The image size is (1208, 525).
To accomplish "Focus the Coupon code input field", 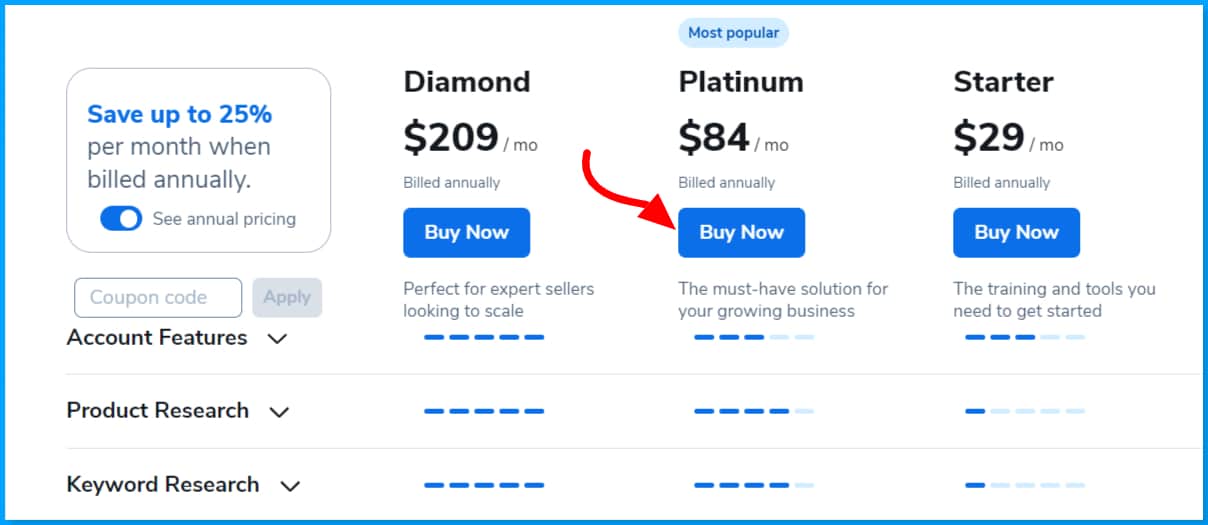I will click(x=158, y=298).
